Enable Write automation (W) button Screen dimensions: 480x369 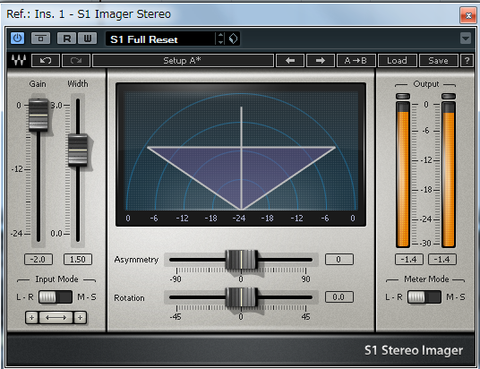87,39
